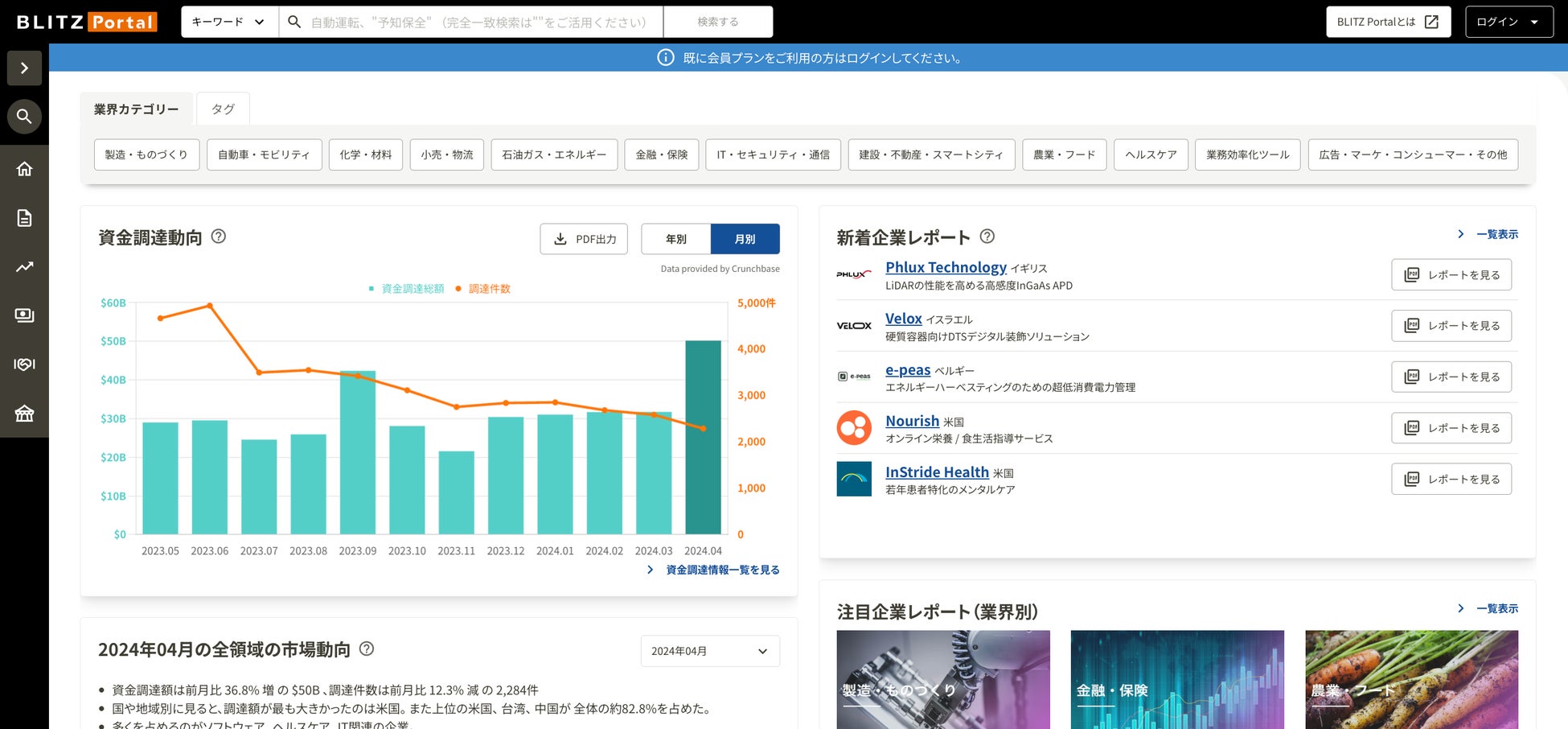Open the institution building sidebar icon
Viewport: 1568px width, 729px height.
point(24,414)
